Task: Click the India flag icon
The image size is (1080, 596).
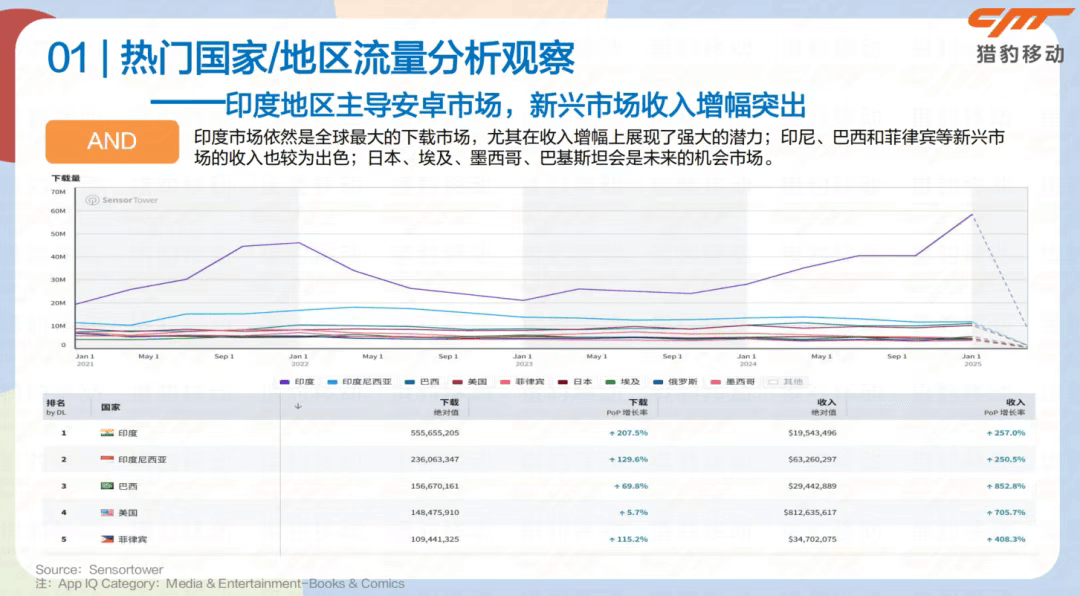Action: tap(108, 433)
